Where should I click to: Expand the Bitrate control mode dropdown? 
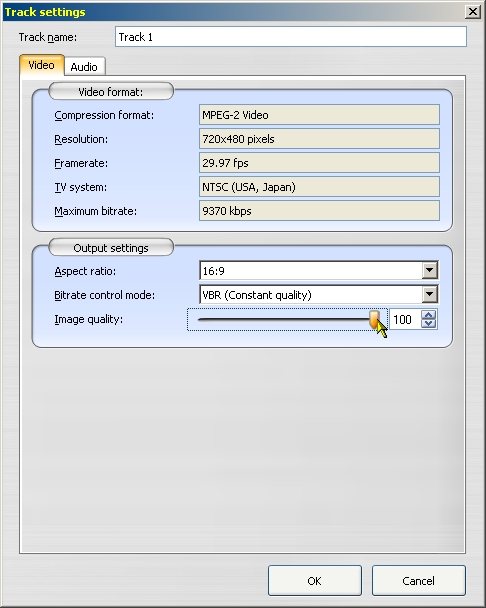pos(429,295)
